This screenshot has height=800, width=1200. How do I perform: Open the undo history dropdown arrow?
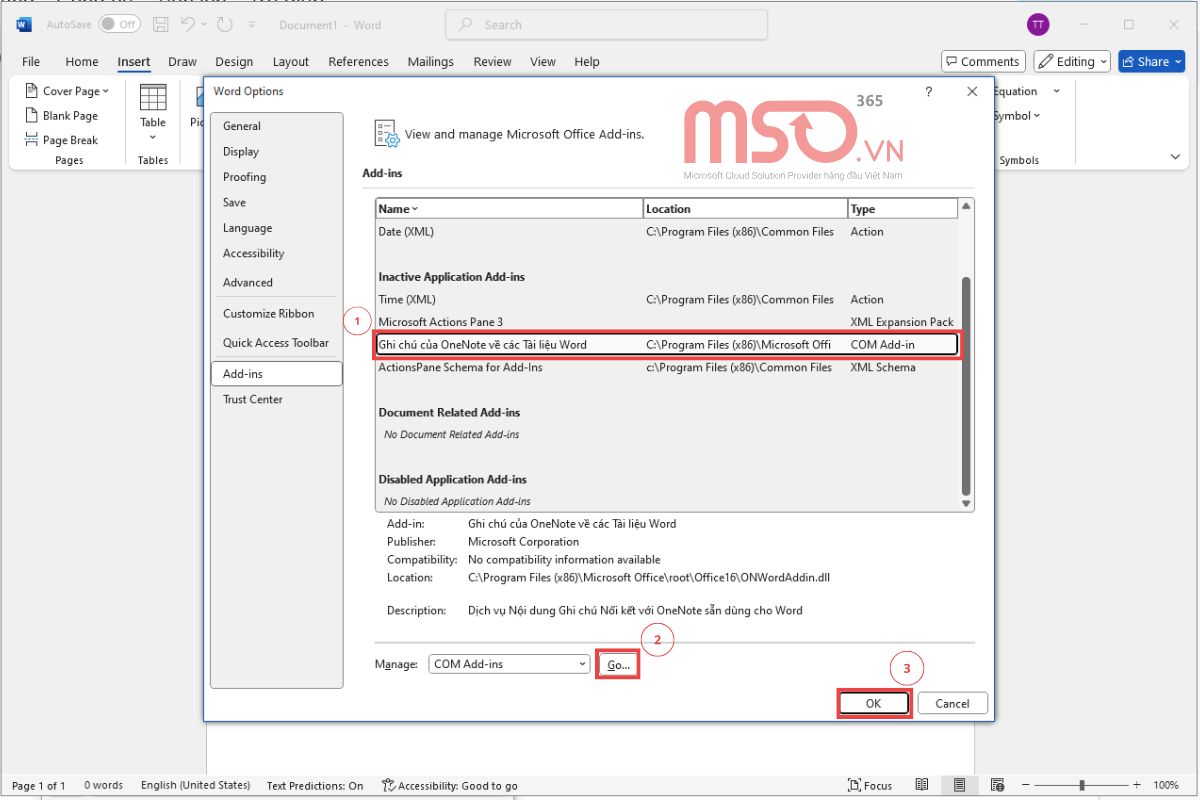203,24
